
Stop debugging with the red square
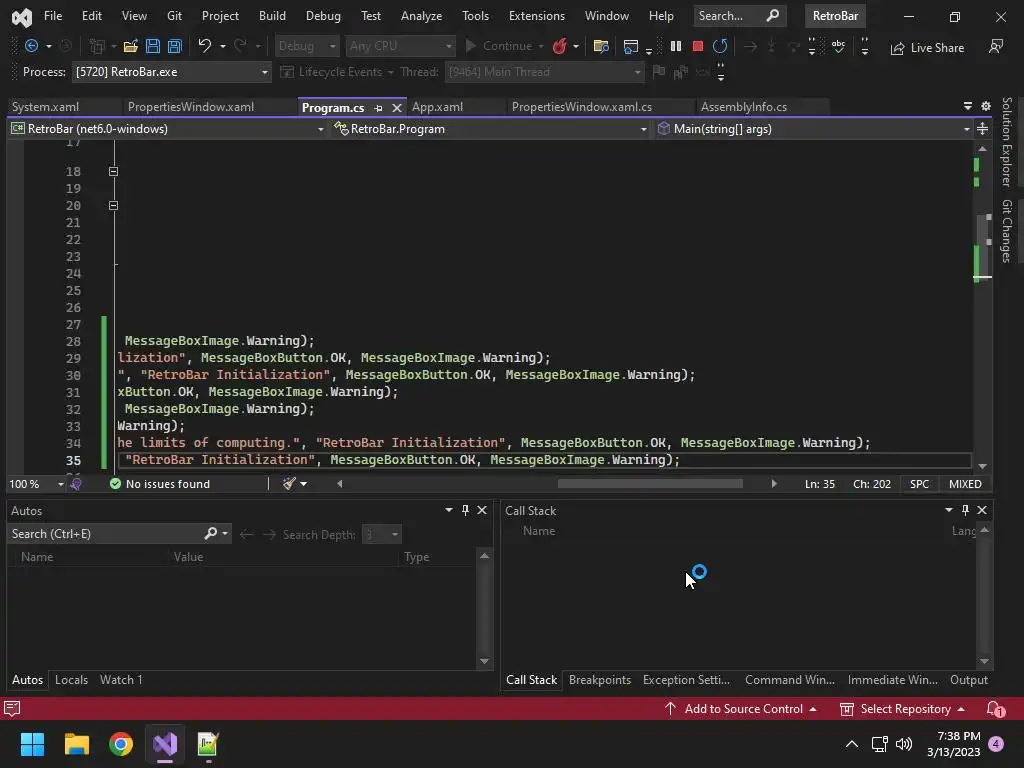click(697, 46)
